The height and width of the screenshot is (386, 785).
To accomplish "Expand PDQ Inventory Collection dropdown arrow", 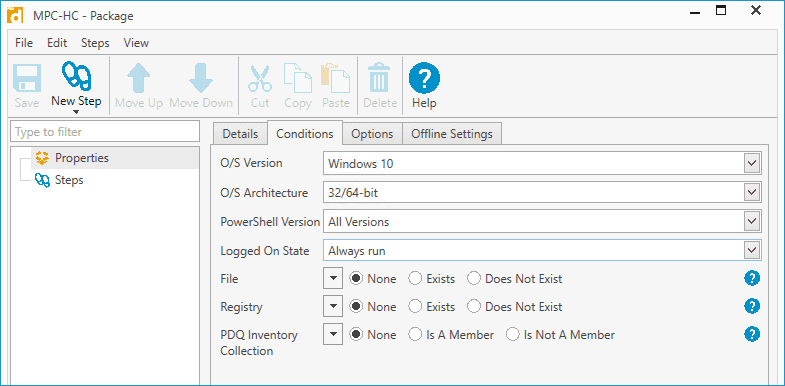I will [x=333, y=334].
